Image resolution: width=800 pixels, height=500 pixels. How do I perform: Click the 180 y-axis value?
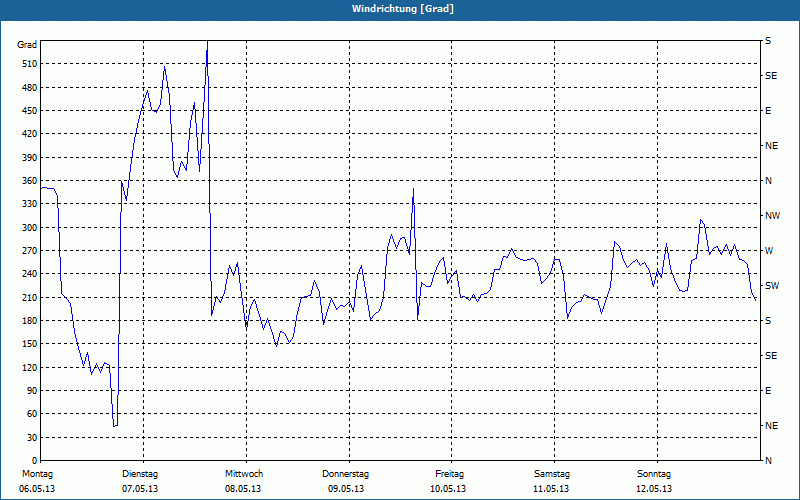30,320
